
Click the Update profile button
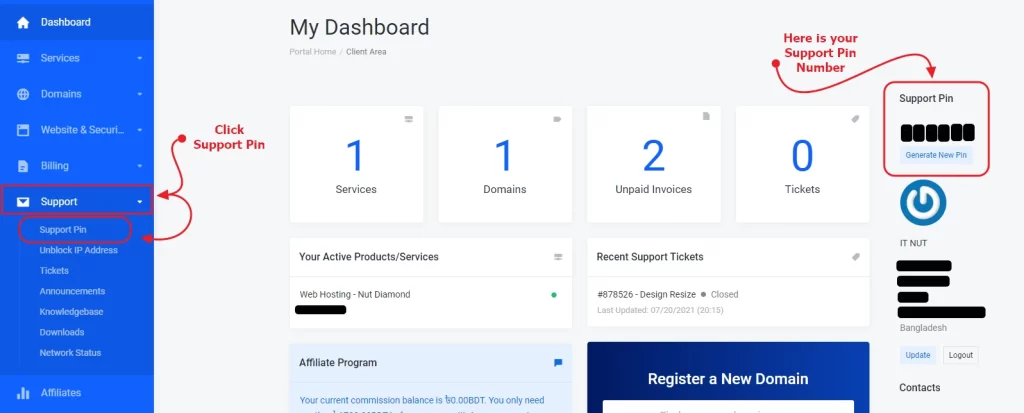point(918,355)
